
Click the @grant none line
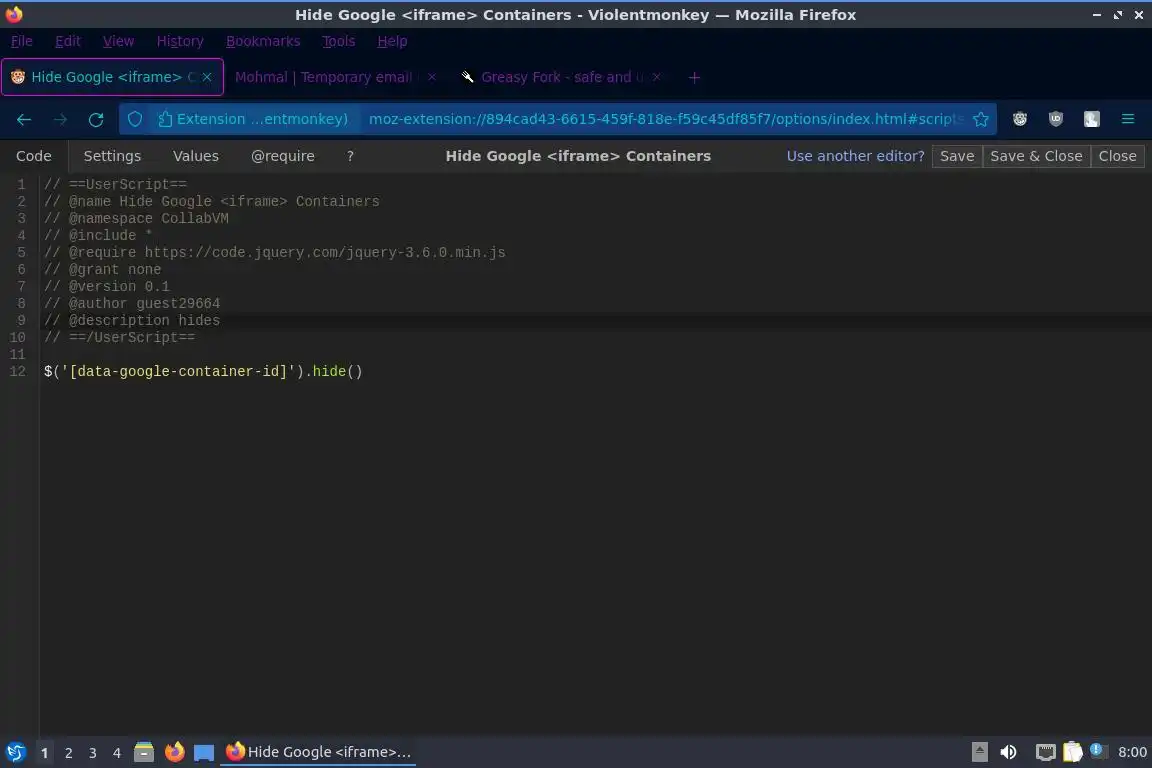[x=102, y=270]
